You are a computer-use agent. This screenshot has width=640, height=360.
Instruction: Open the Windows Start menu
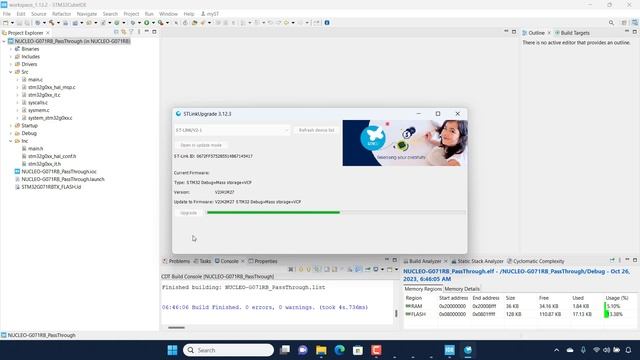(172, 350)
